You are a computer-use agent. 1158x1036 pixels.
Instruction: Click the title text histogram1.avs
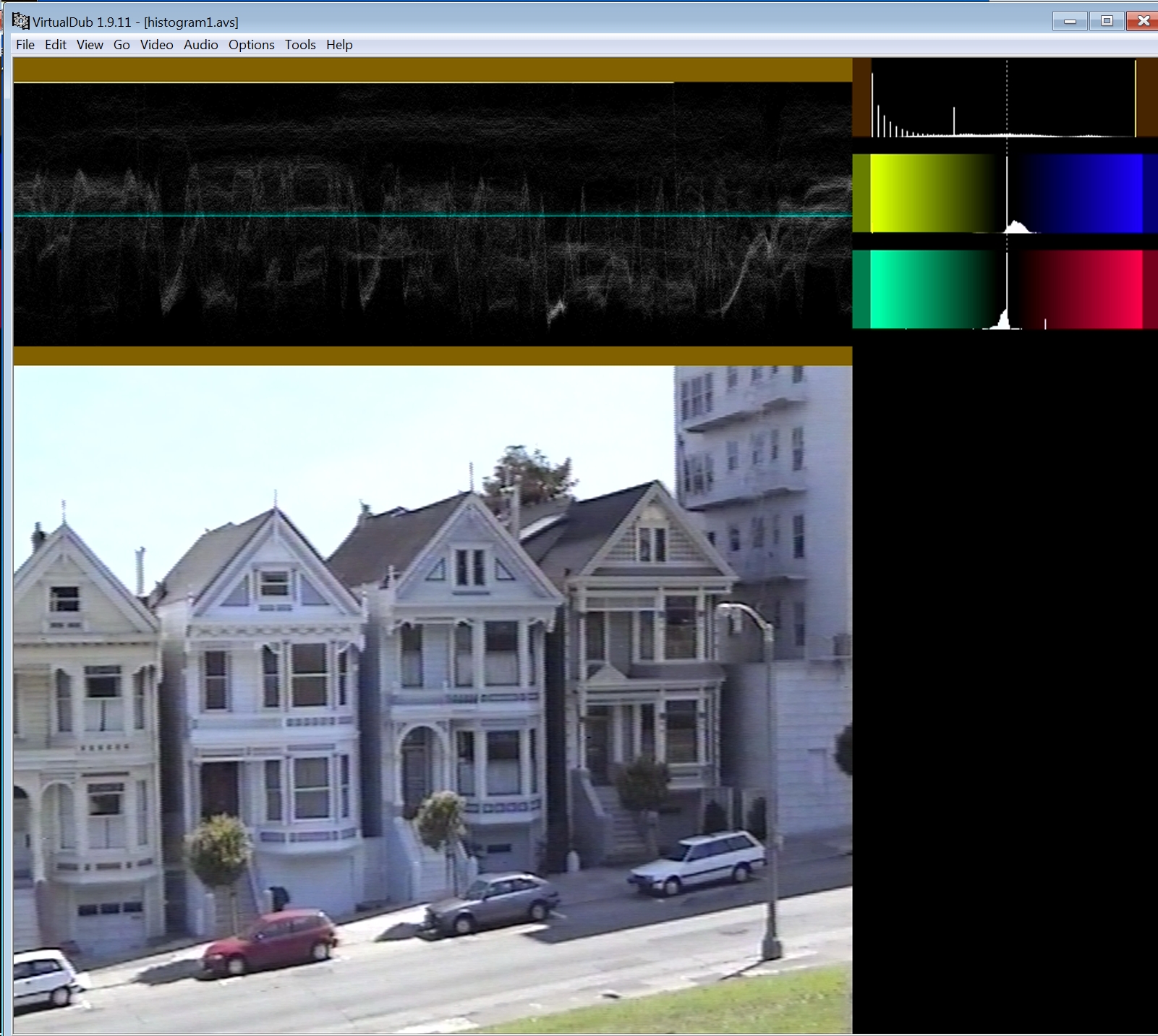191,22
